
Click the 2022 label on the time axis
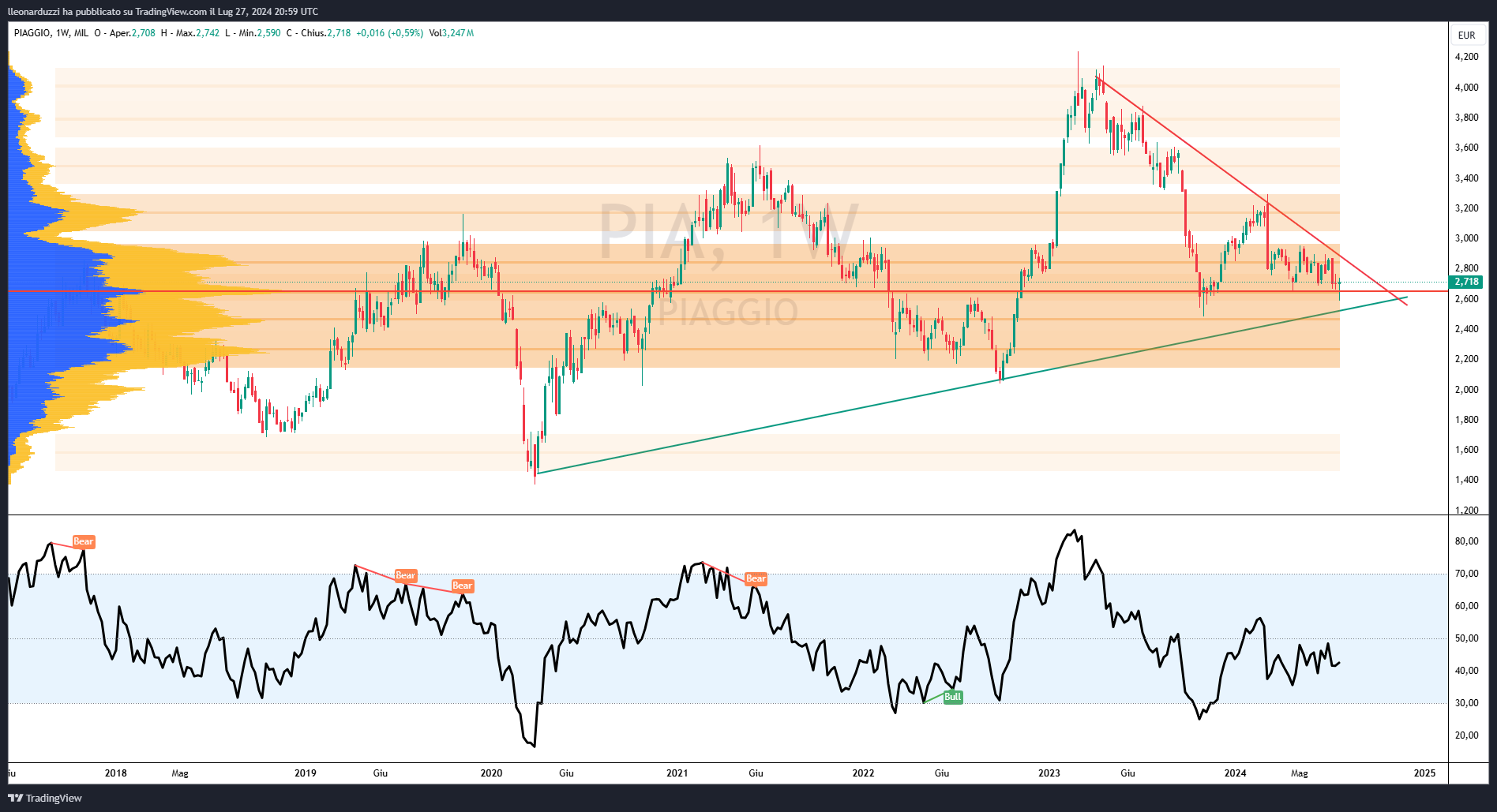[863, 773]
